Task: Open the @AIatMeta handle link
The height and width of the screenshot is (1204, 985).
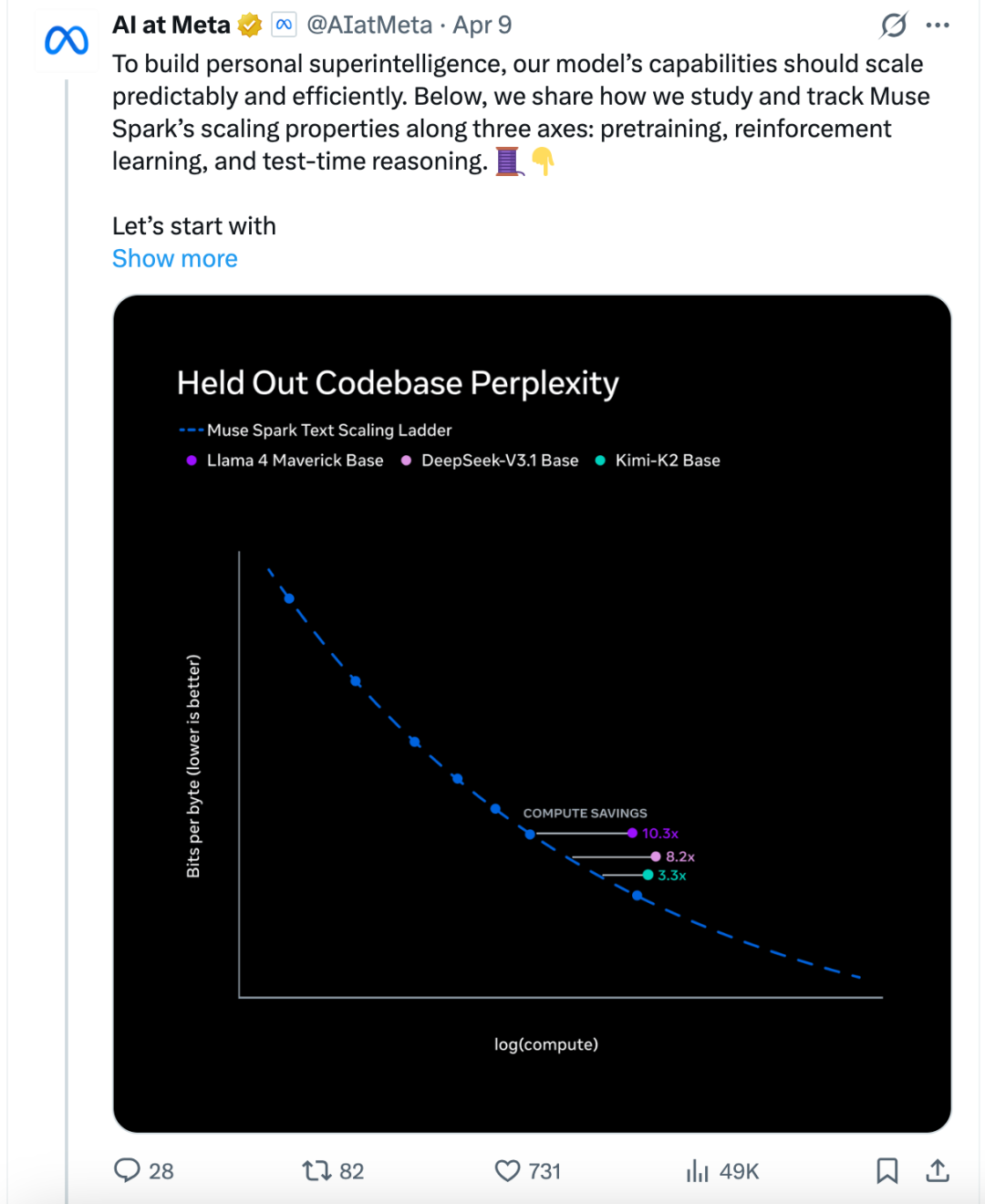Action: click(368, 26)
